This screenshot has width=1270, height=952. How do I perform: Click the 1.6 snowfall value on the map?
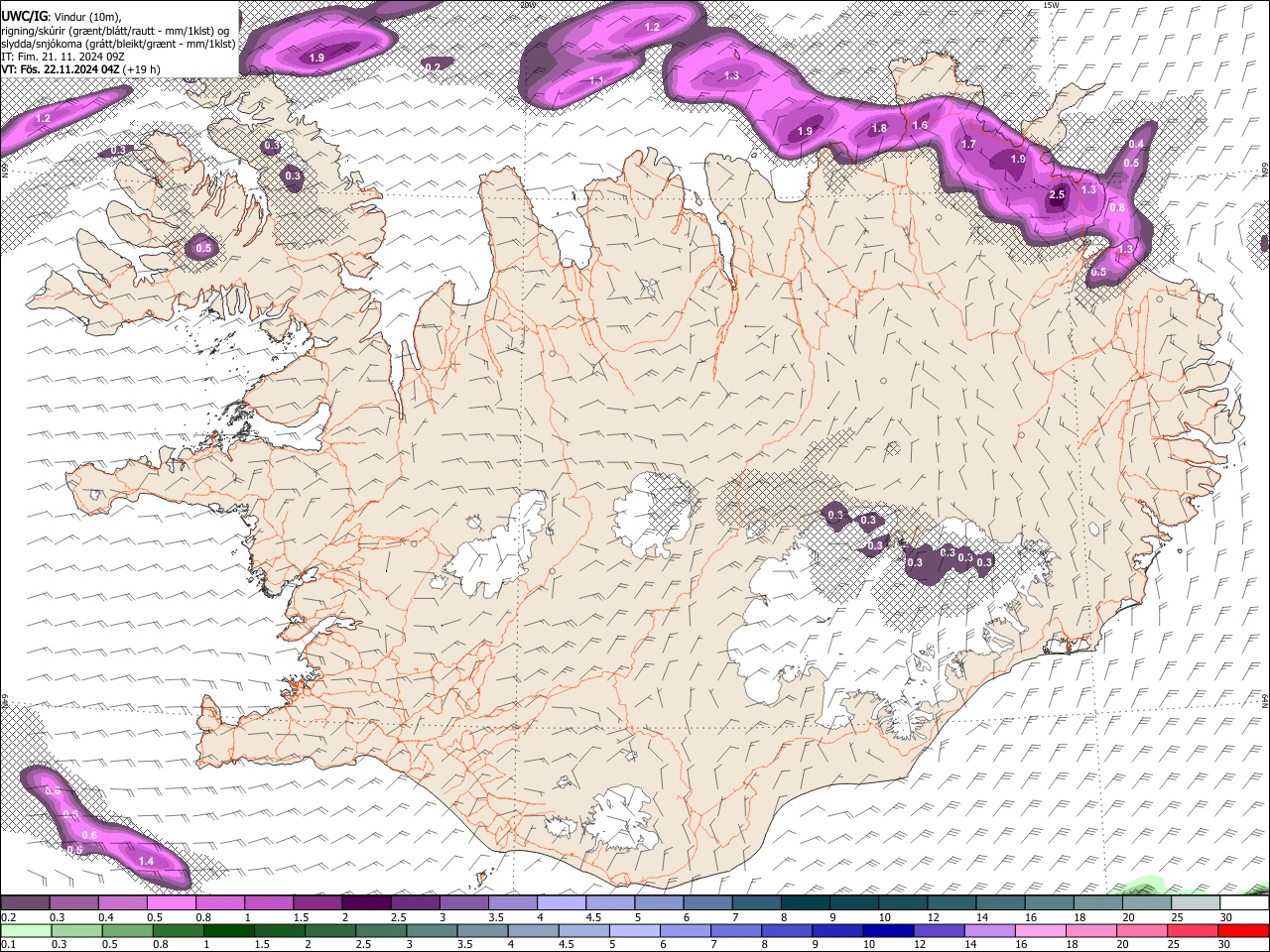tap(920, 125)
